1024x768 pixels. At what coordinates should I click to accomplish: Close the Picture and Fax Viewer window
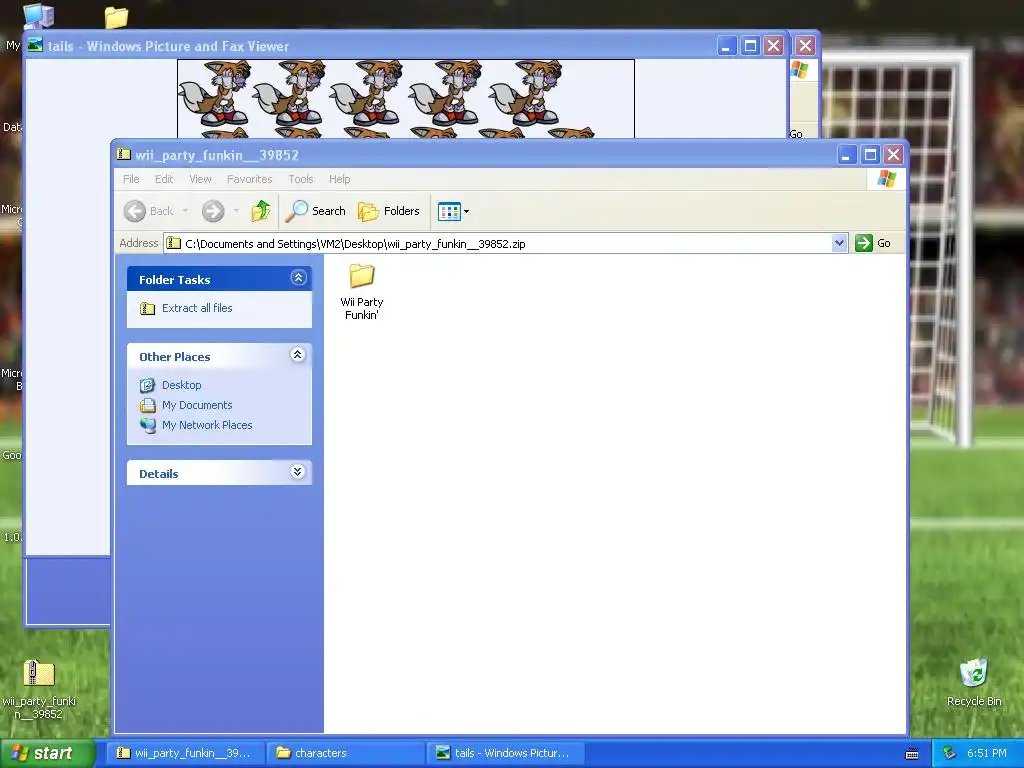773,46
